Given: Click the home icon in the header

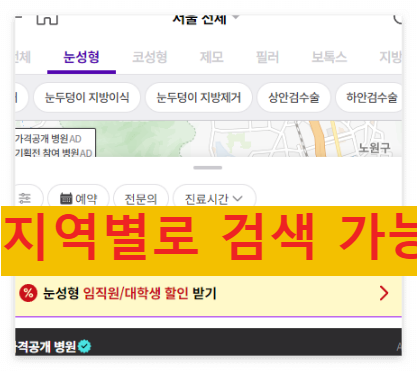Looking at the screenshot, I should 47,19.
